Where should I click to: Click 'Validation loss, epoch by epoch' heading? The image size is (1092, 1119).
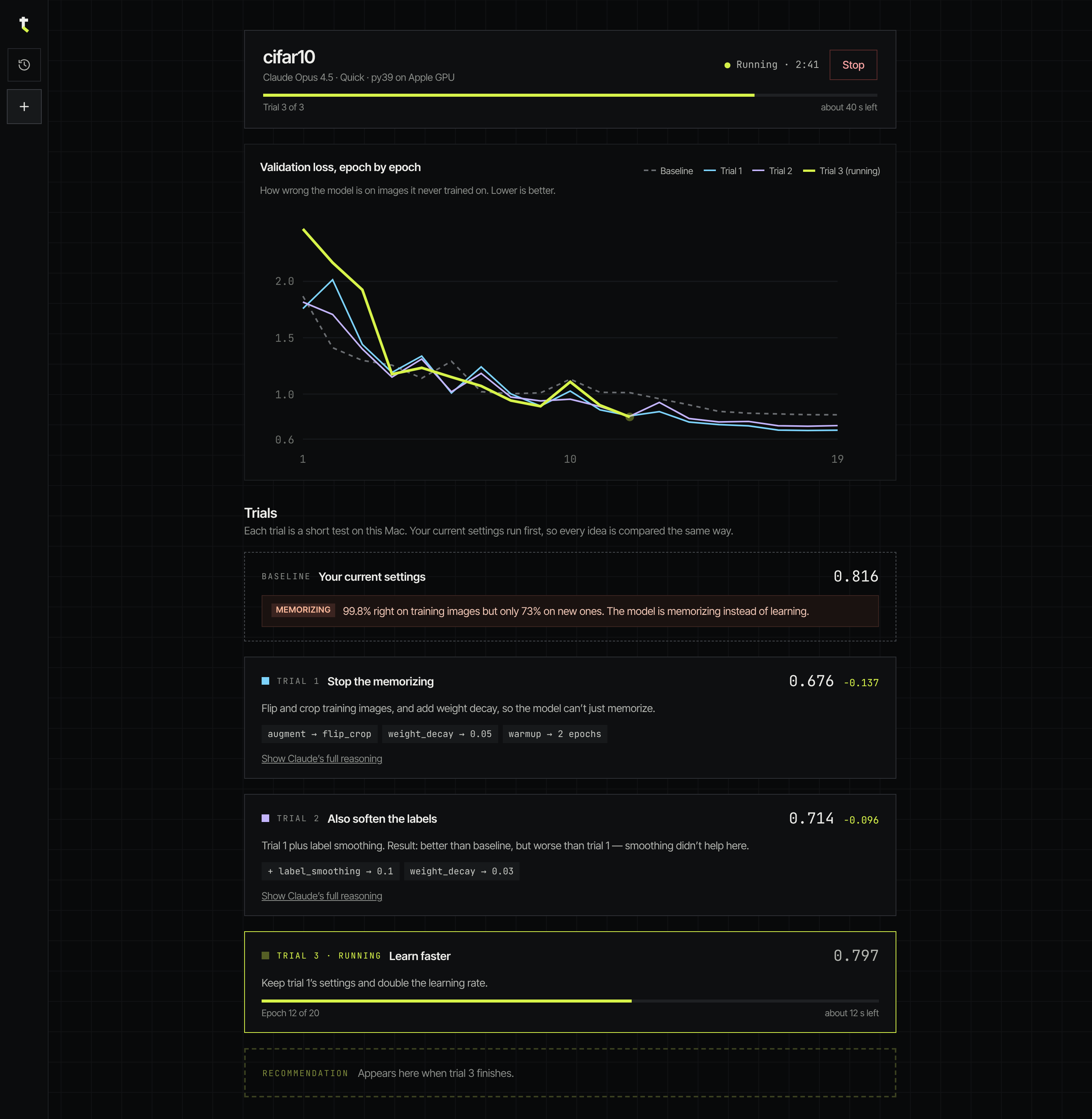[x=340, y=167]
